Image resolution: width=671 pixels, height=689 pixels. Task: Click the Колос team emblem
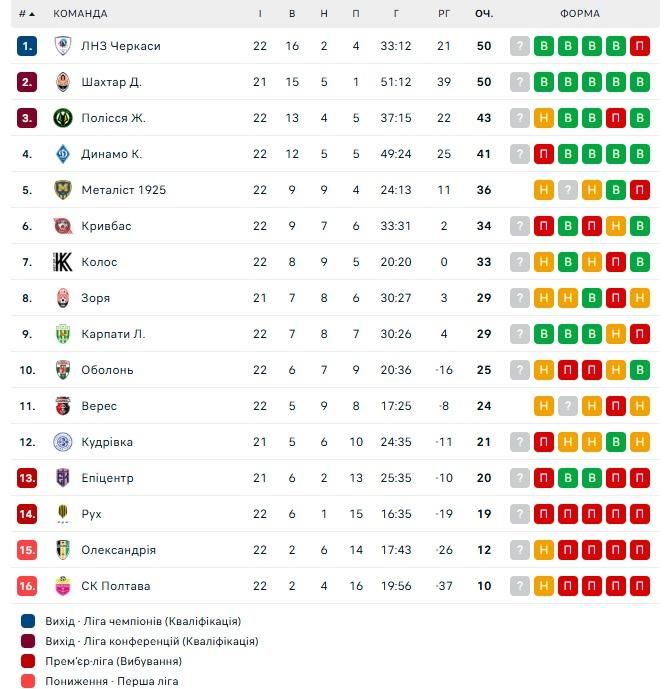[63, 262]
